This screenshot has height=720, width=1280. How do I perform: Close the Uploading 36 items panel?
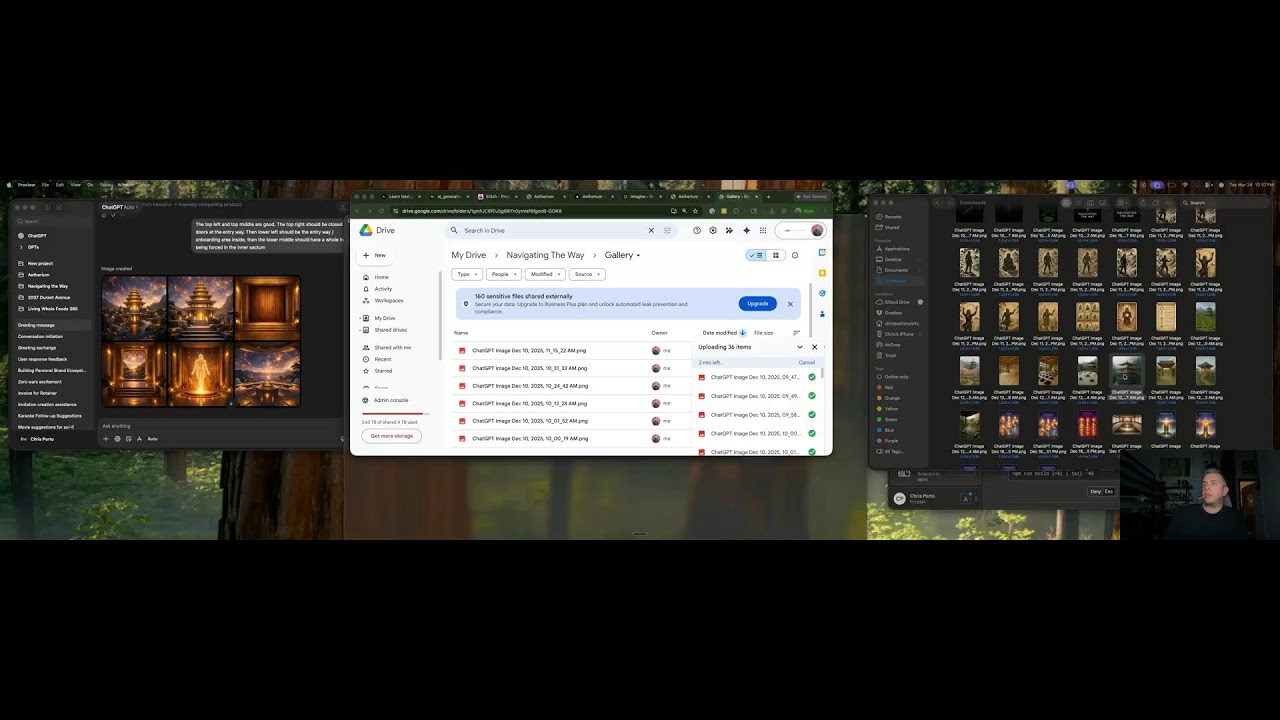(x=814, y=347)
